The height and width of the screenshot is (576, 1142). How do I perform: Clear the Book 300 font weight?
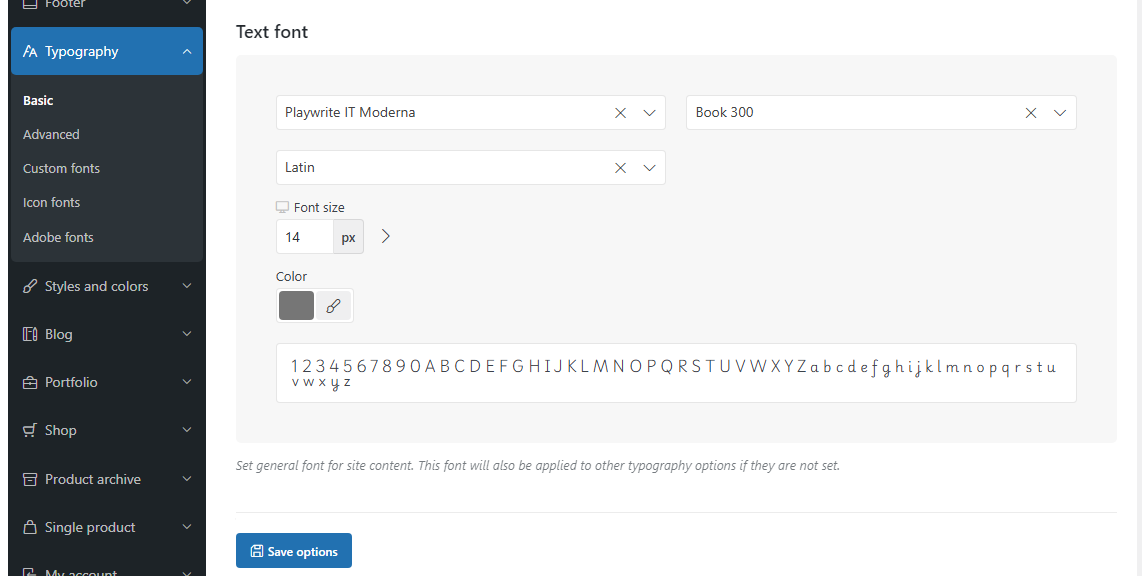1031,113
